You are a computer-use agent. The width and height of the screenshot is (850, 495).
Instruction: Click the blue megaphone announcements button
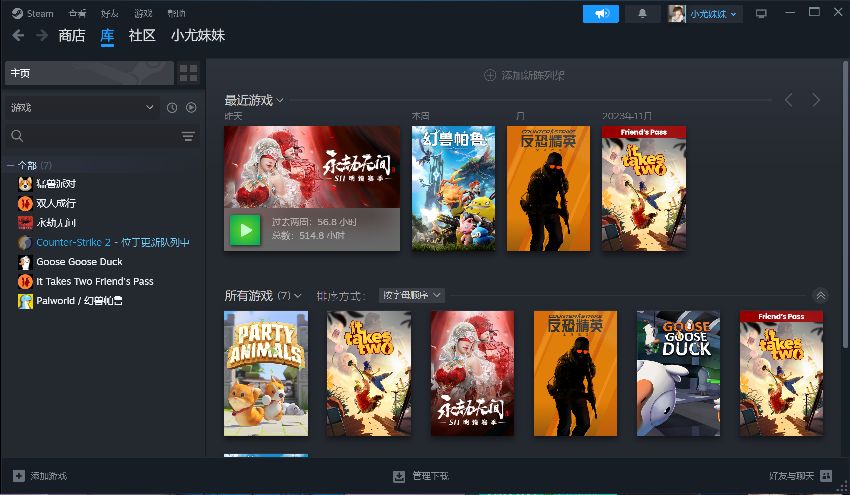(x=601, y=14)
